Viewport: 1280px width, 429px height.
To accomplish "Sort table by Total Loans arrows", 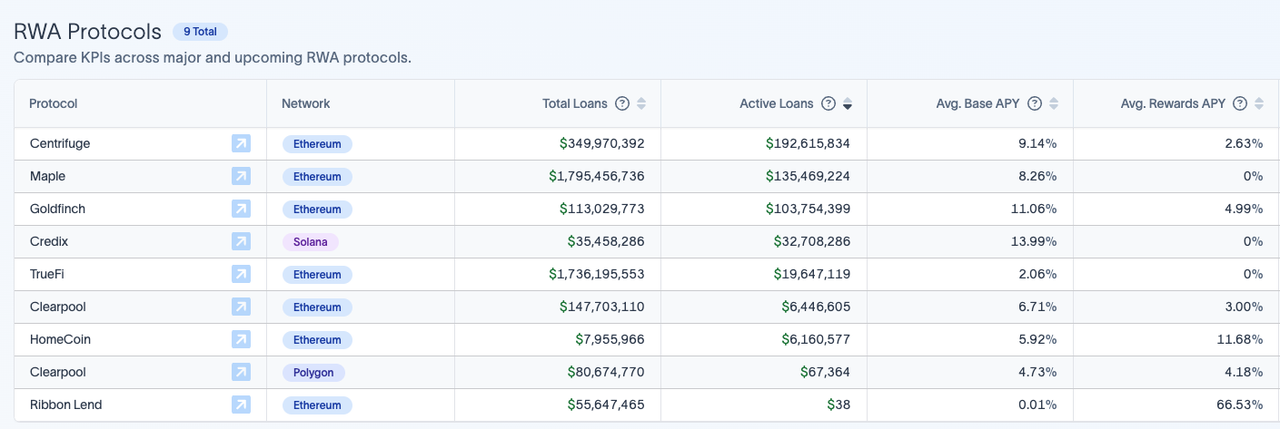I will pyautogui.click(x=642, y=104).
